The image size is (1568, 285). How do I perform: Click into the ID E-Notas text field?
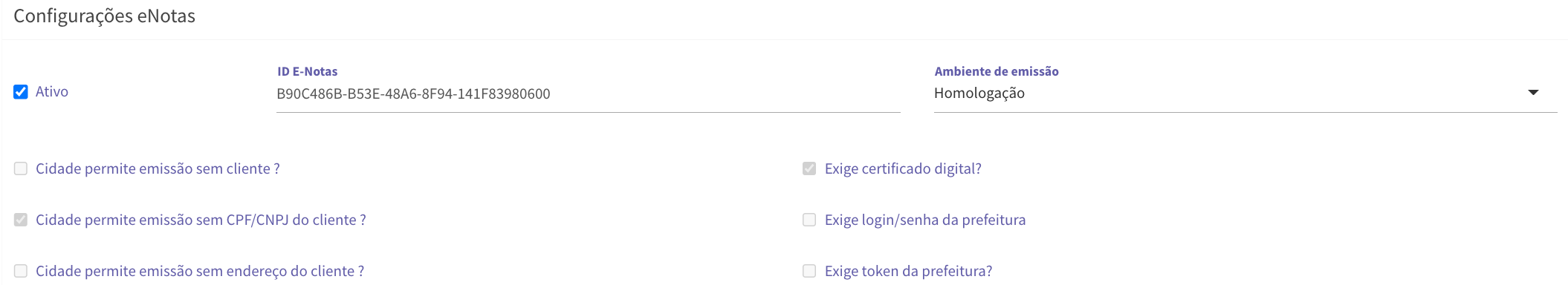(589, 94)
